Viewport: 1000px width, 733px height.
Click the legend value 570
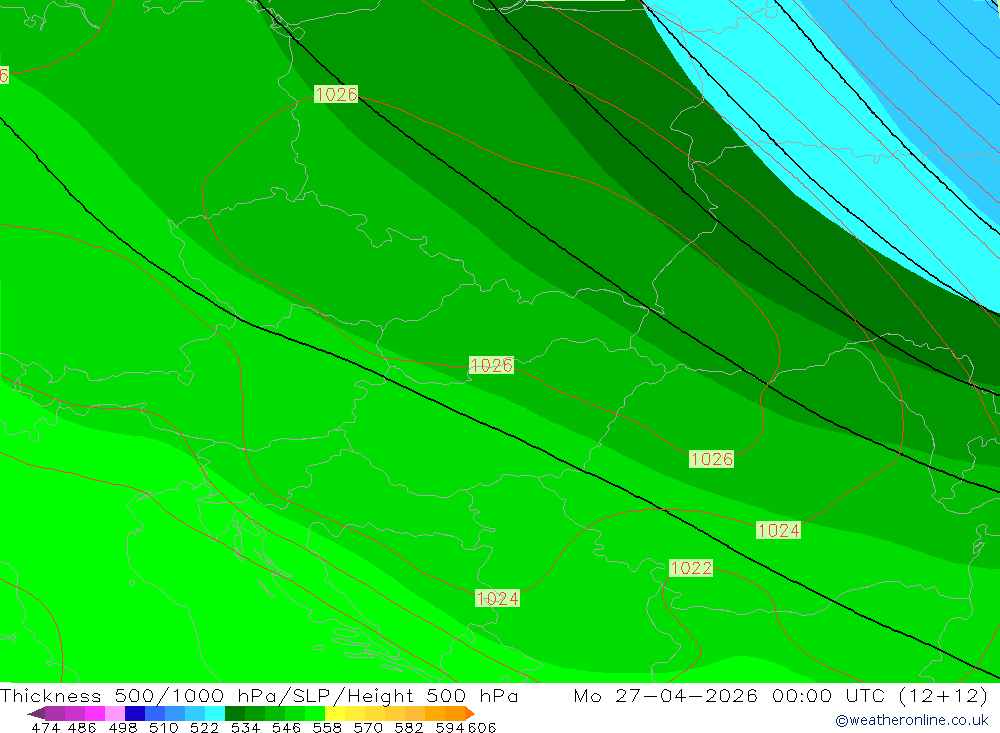pos(367,727)
